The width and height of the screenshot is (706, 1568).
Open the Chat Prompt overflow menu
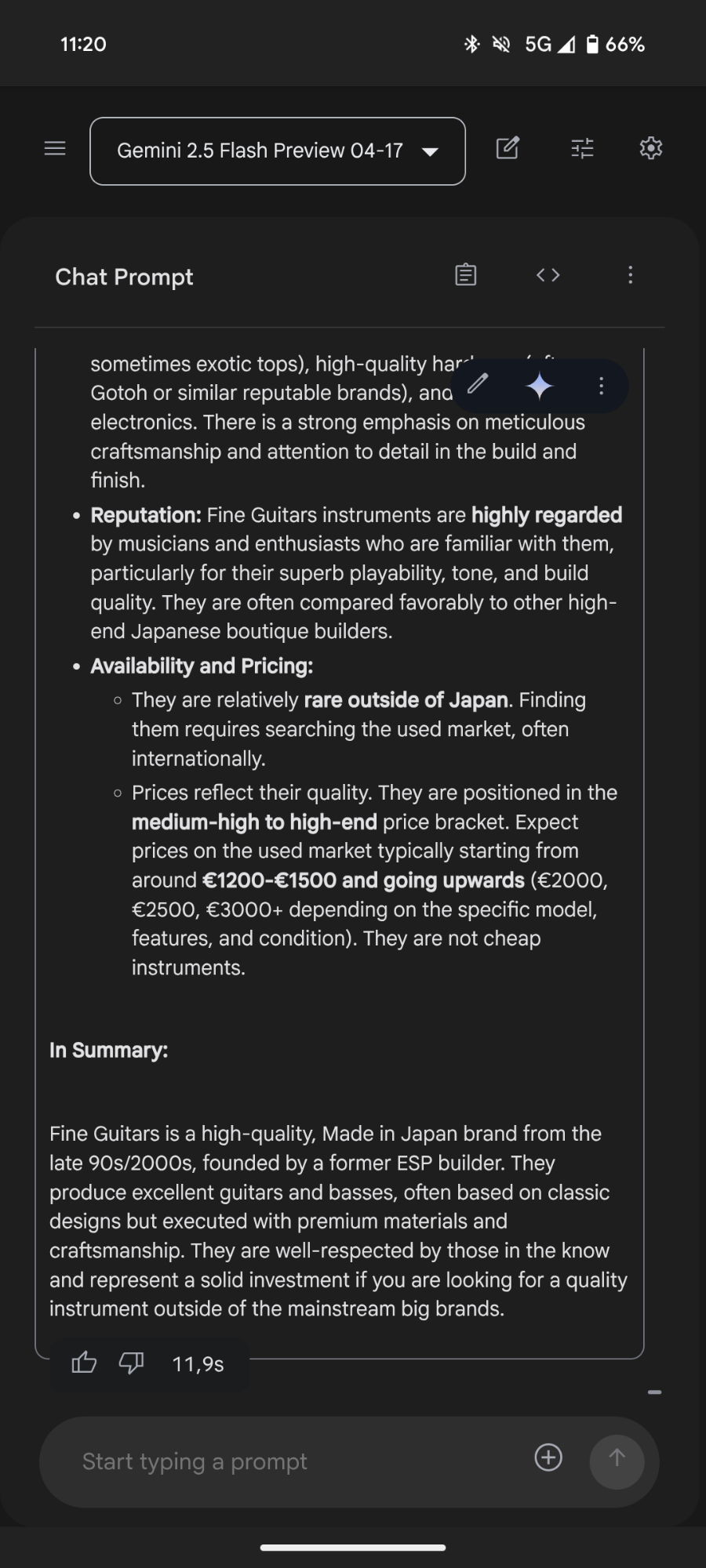tap(630, 274)
